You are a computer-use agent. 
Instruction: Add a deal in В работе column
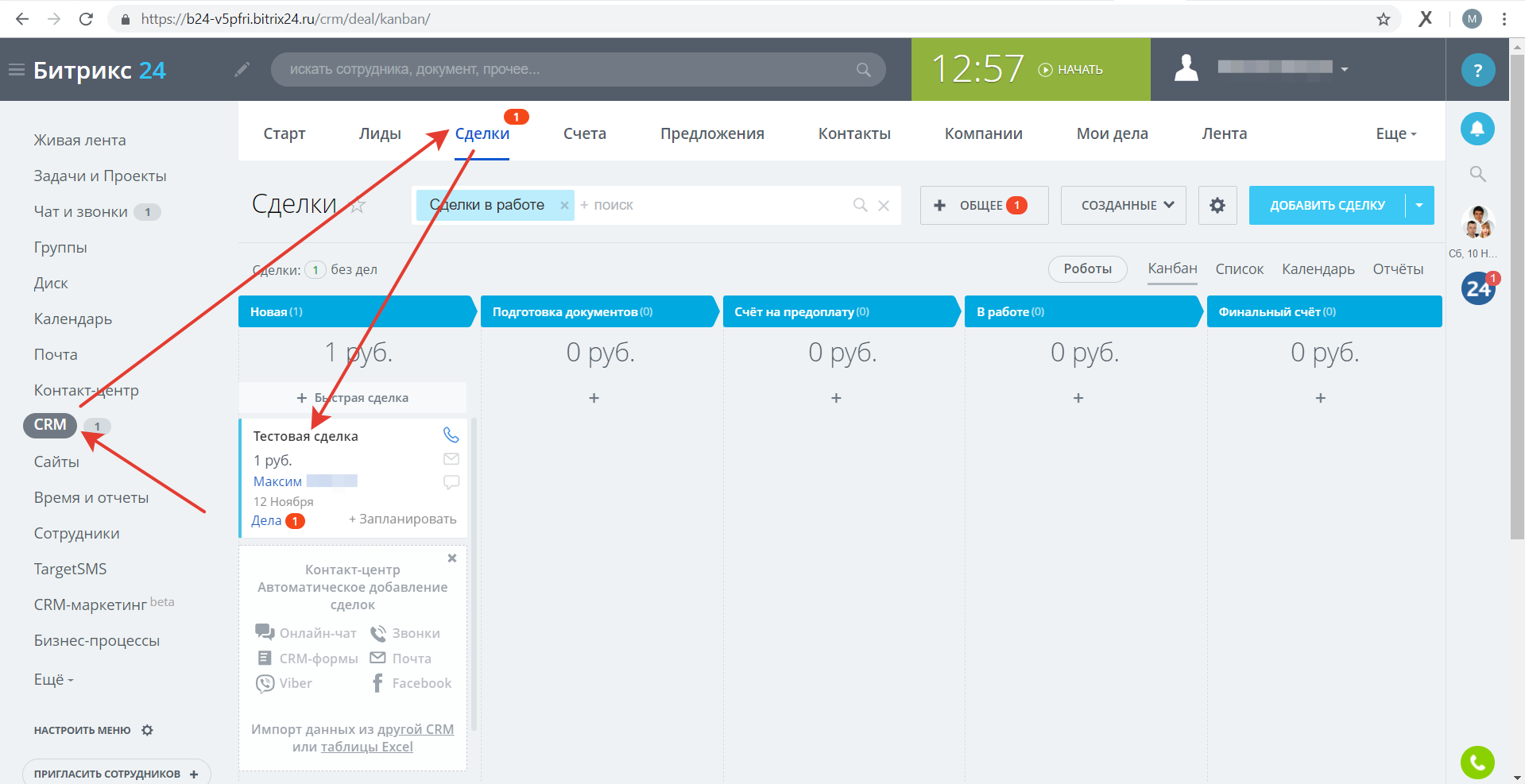[x=1078, y=398]
